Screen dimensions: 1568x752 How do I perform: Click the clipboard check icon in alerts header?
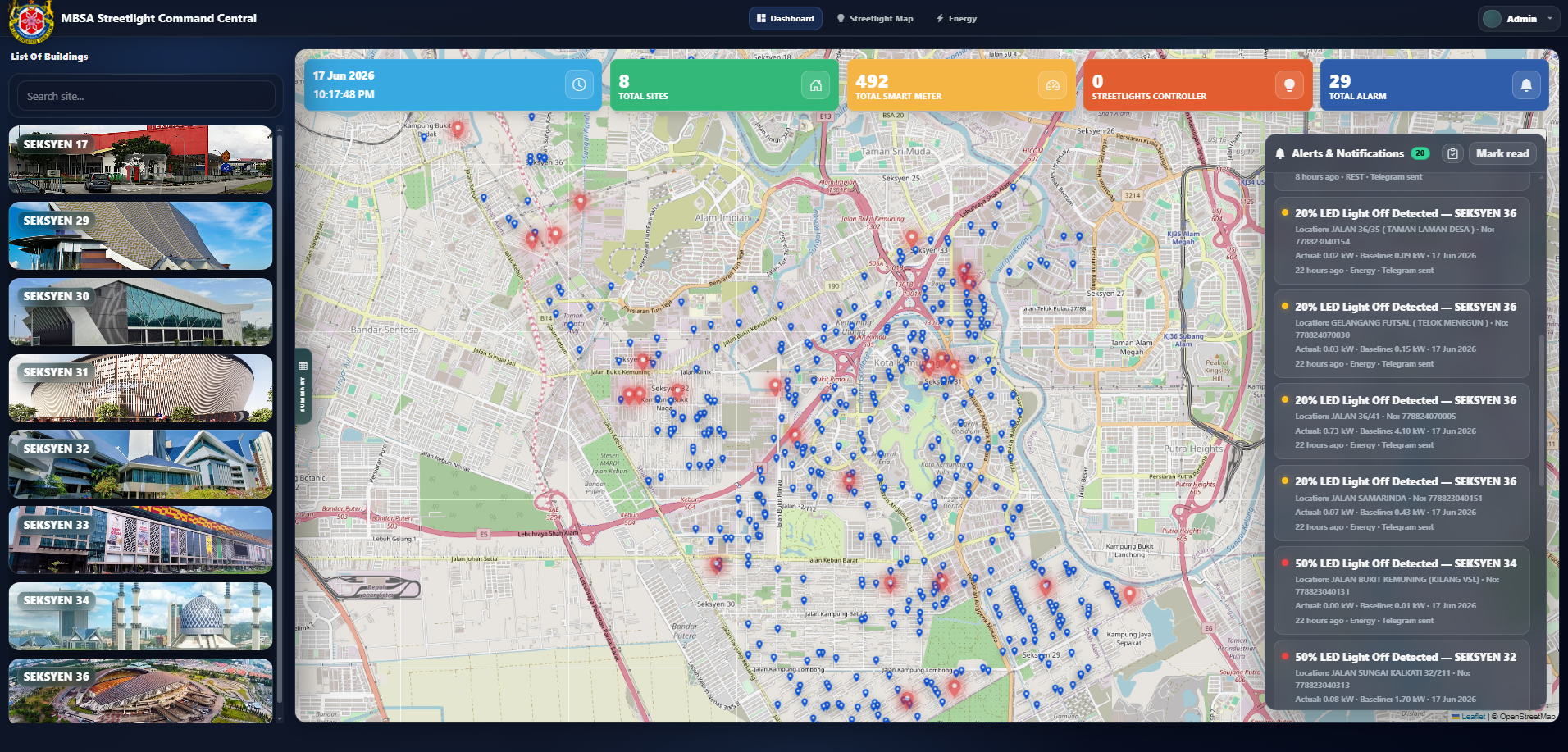1452,153
